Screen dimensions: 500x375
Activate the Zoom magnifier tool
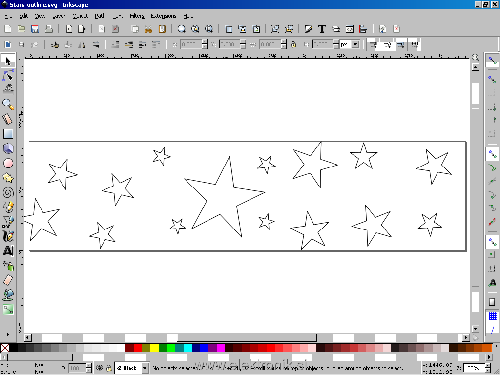pos(8,105)
